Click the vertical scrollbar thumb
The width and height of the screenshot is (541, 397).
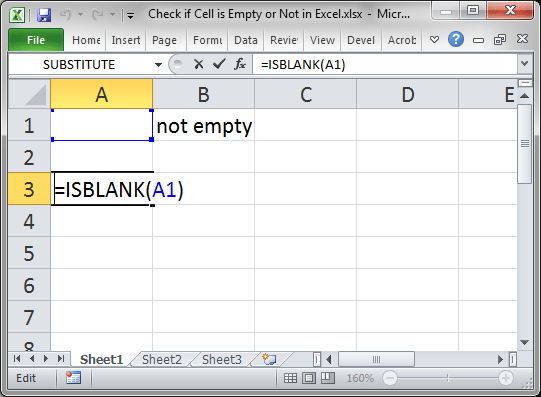coord(524,144)
